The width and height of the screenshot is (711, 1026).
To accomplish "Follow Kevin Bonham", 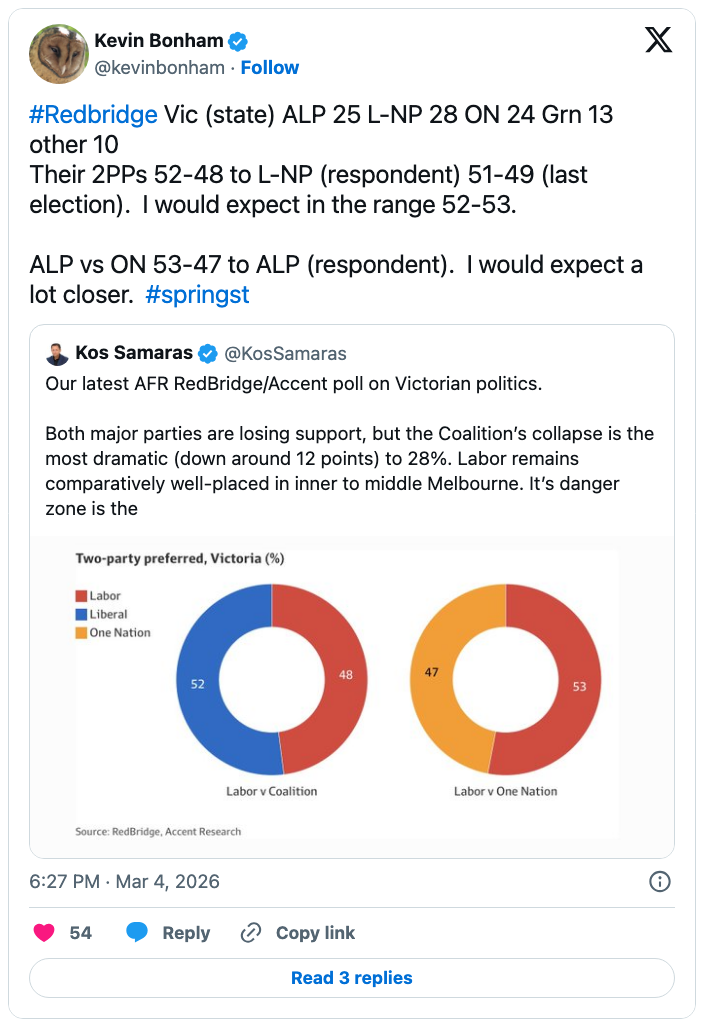I will tap(269, 68).
